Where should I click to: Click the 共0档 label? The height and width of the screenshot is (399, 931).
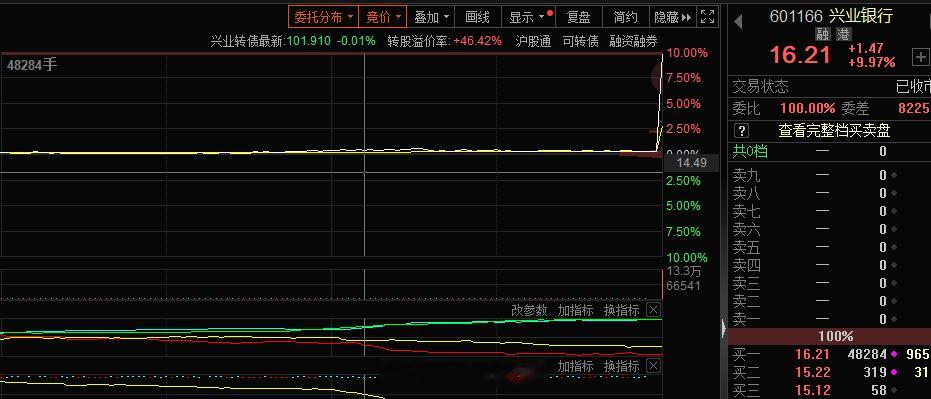click(750, 151)
